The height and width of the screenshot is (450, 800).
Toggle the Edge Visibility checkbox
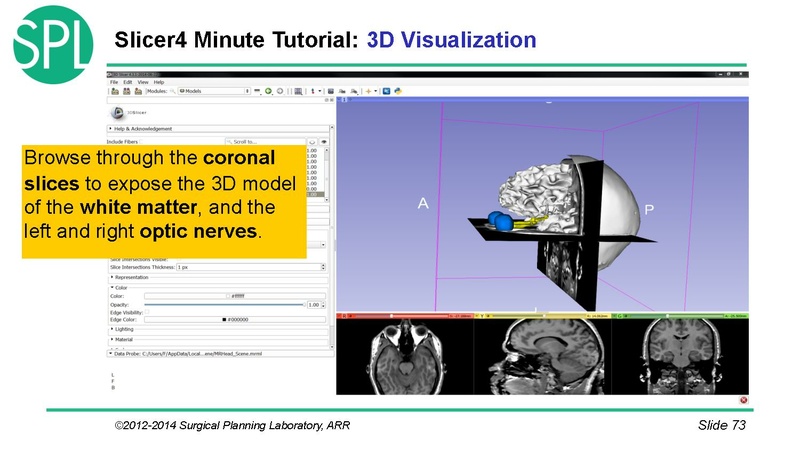[x=147, y=312]
